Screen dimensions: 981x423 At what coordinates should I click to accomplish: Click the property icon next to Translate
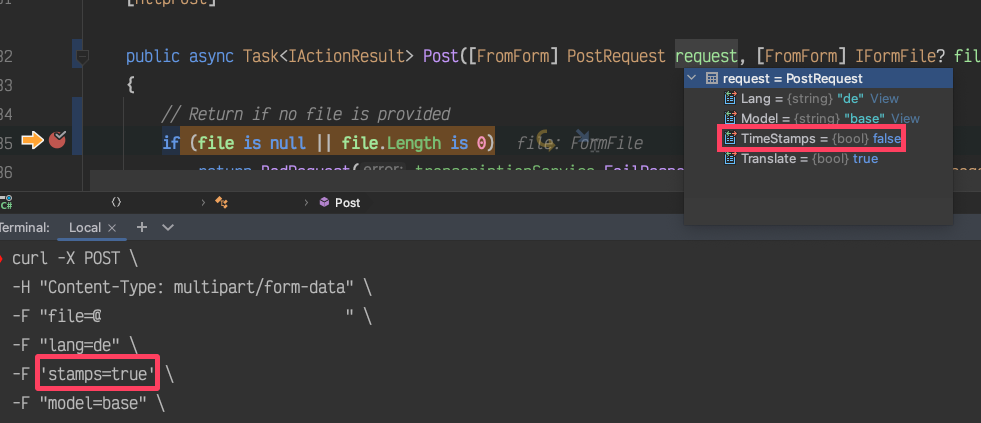[x=730, y=159]
